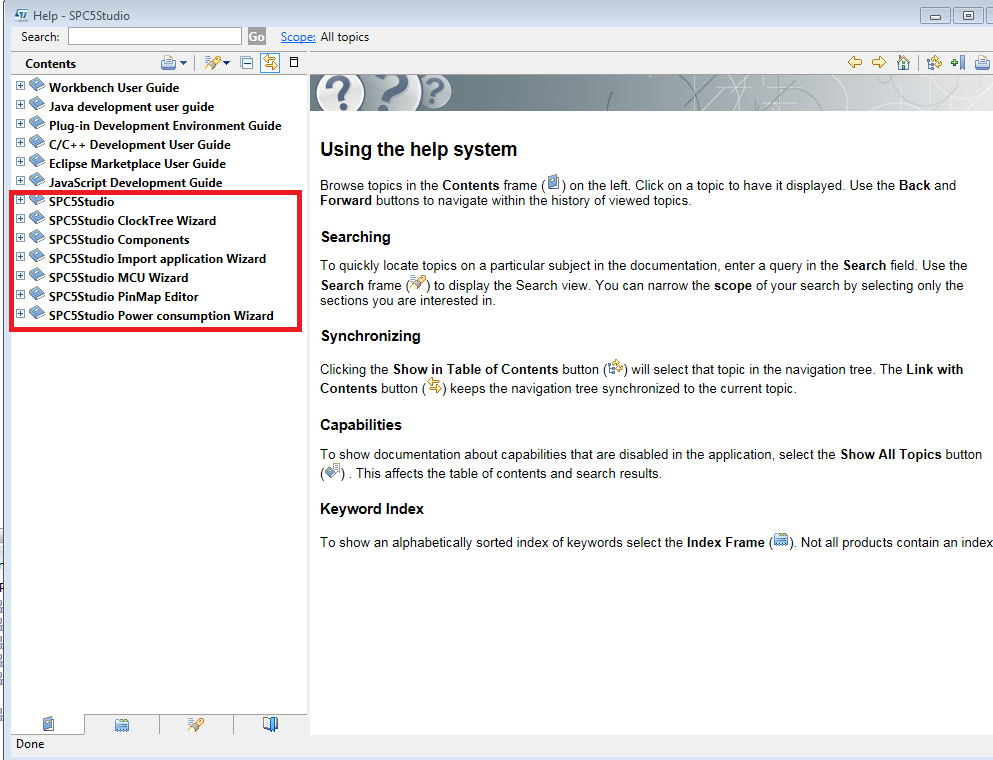Click the Print topics printer icon in Contents toolbar
The image size is (993, 760).
click(168, 63)
